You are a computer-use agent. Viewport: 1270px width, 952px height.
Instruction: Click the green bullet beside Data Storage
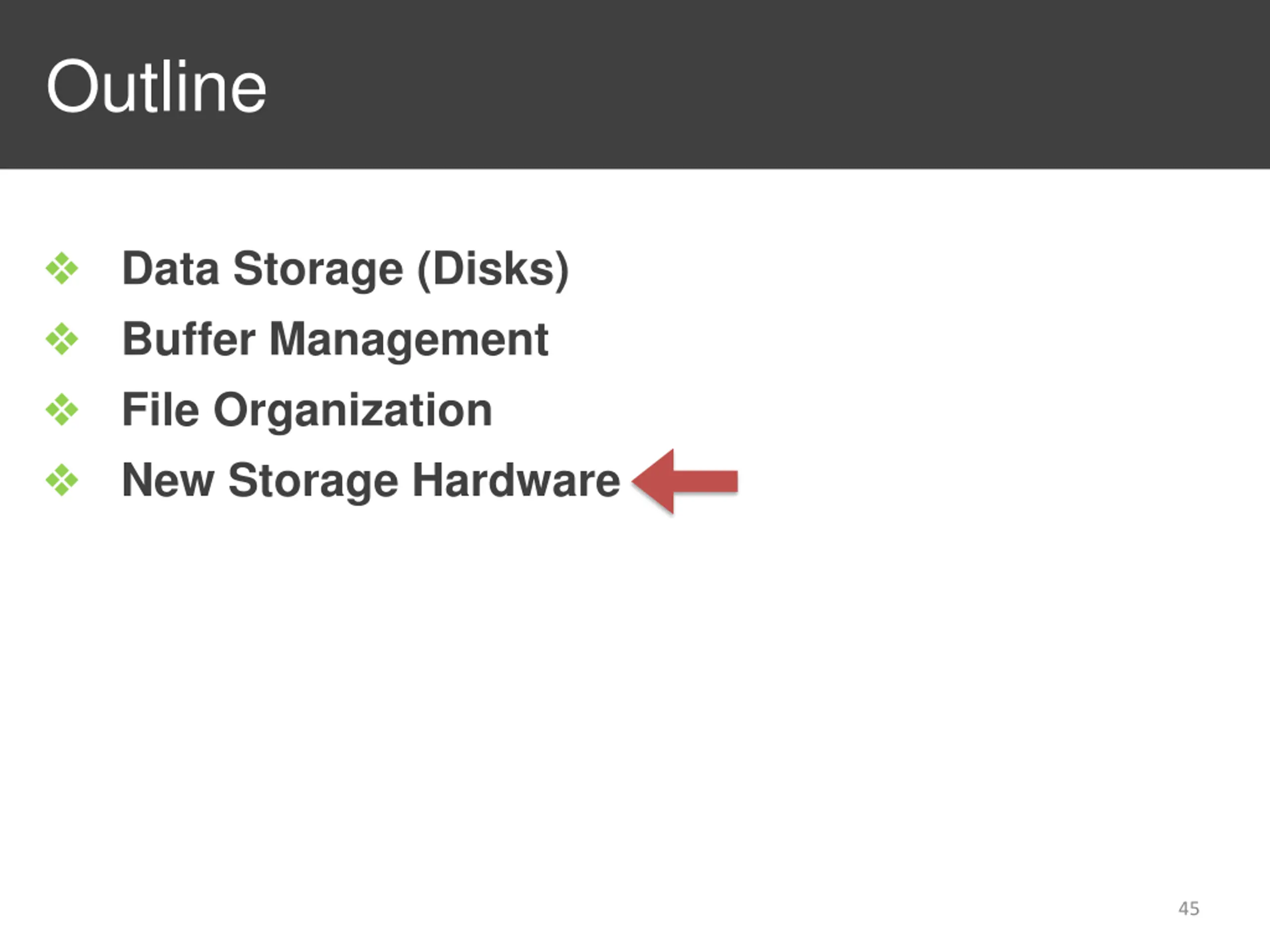(62, 268)
